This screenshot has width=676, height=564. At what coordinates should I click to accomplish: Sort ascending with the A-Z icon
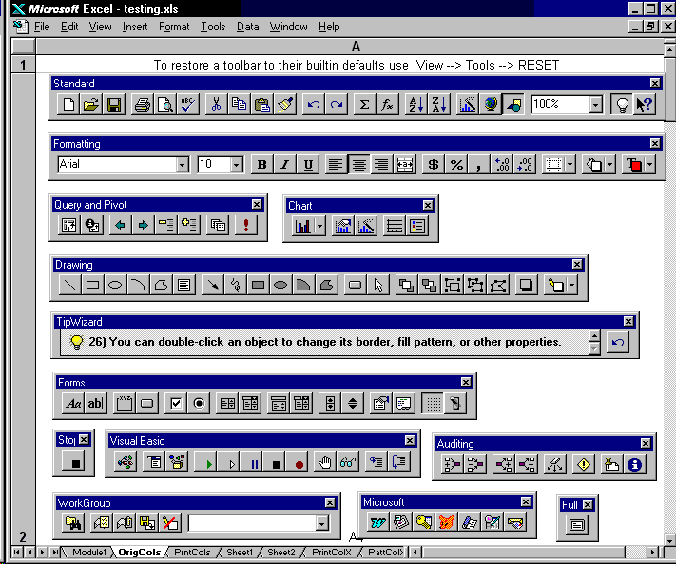pos(416,104)
